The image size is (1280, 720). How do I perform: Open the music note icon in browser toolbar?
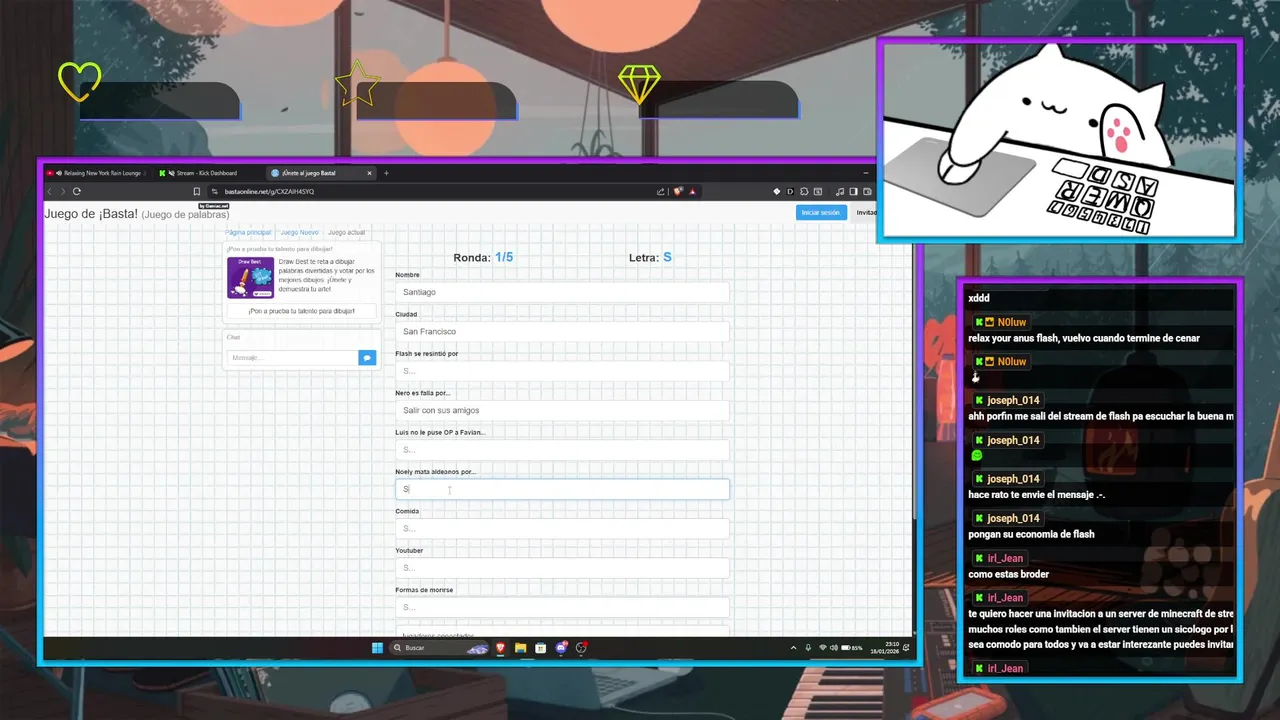pos(840,191)
